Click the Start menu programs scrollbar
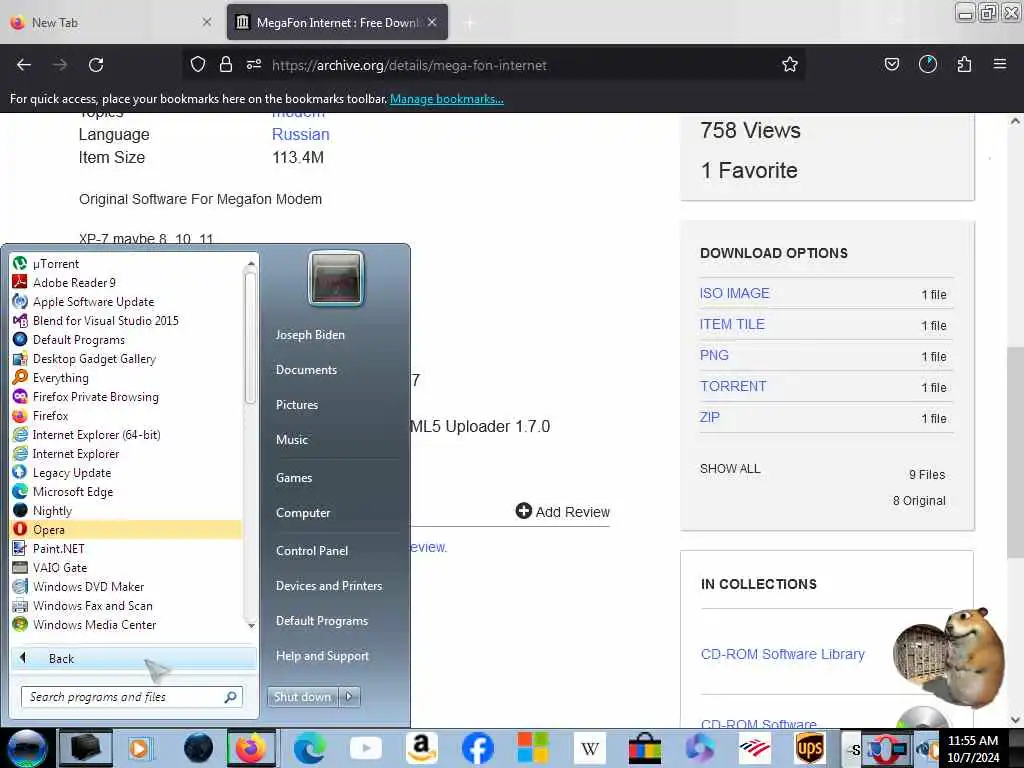The width and height of the screenshot is (1024, 768). coord(251,338)
